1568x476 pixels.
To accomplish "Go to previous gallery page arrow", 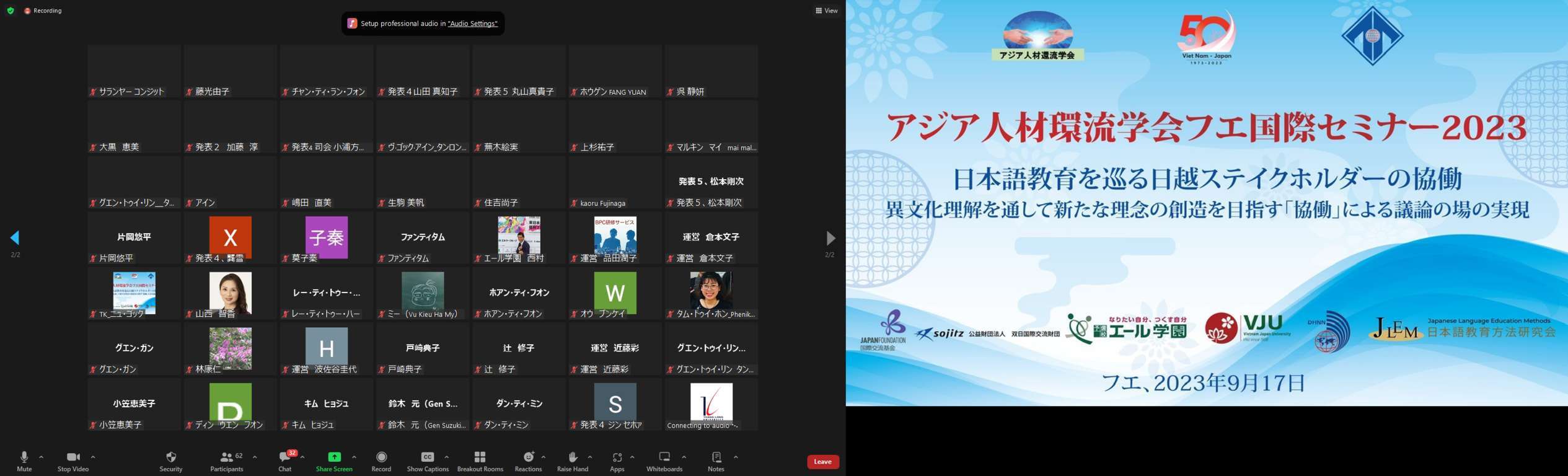I will click(15, 237).
